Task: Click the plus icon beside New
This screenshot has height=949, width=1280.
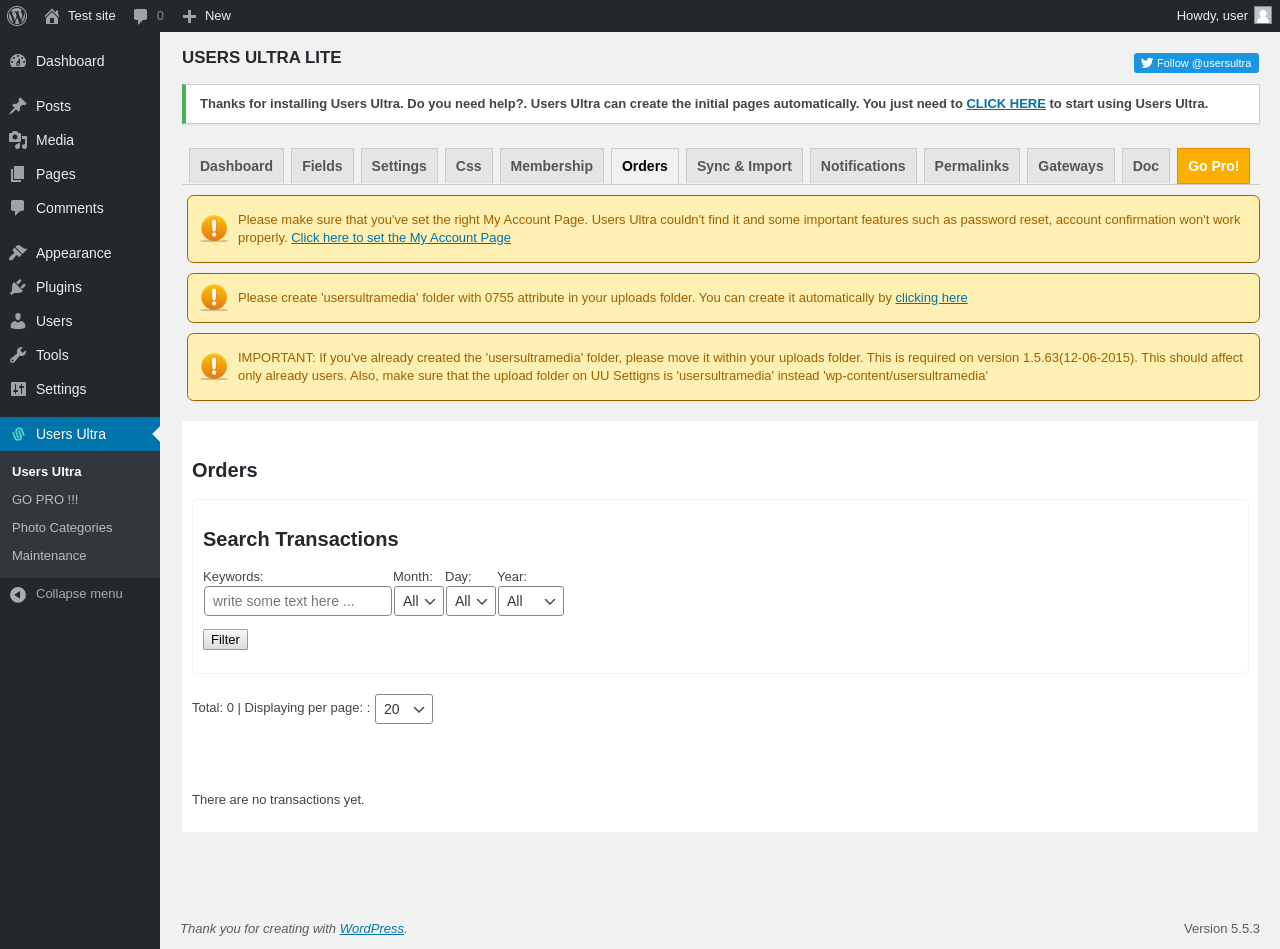Action: pyautogui.click(x=189, y=16)
